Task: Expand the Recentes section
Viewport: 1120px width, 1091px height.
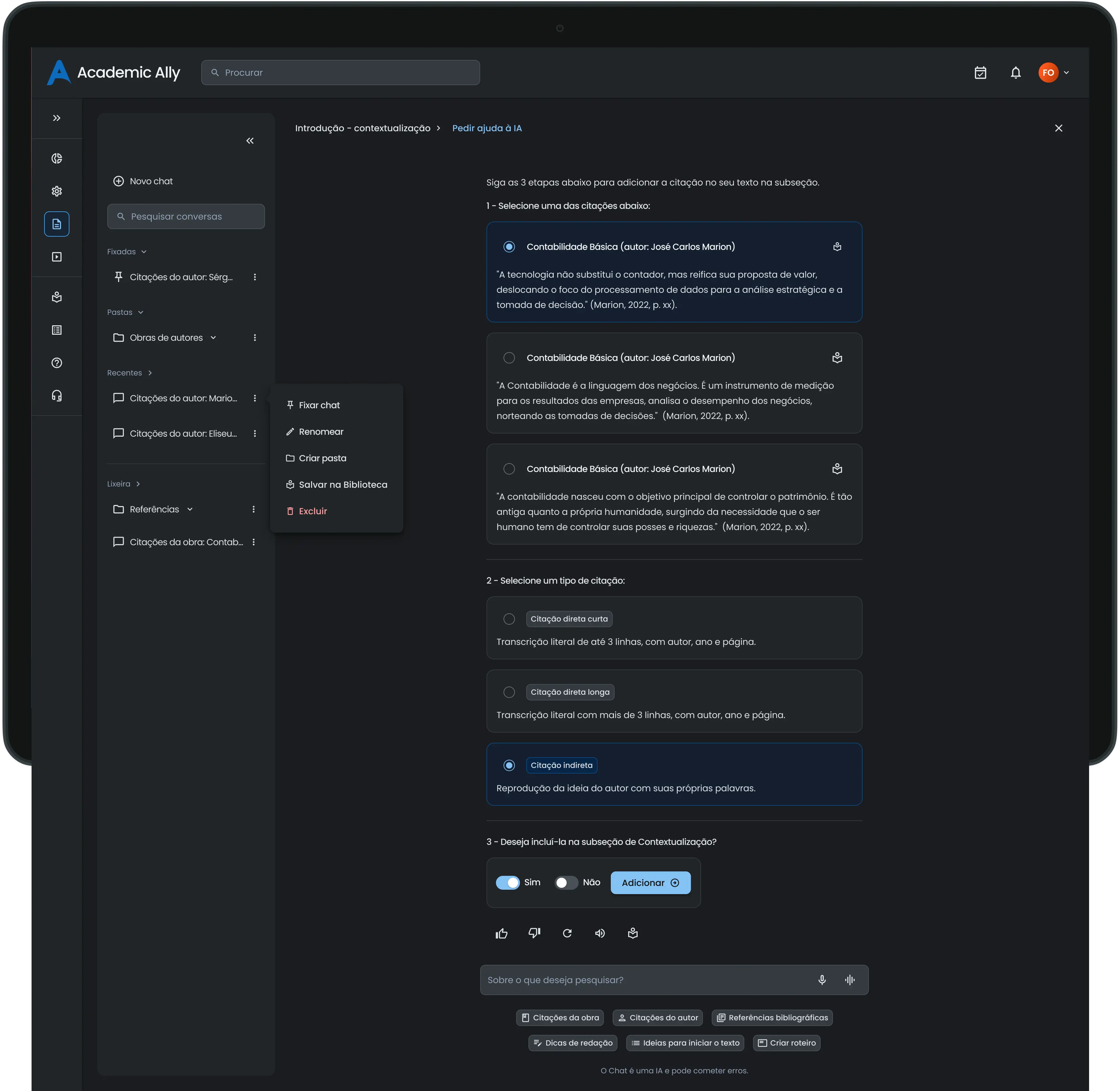Action: tap(150, 373)
